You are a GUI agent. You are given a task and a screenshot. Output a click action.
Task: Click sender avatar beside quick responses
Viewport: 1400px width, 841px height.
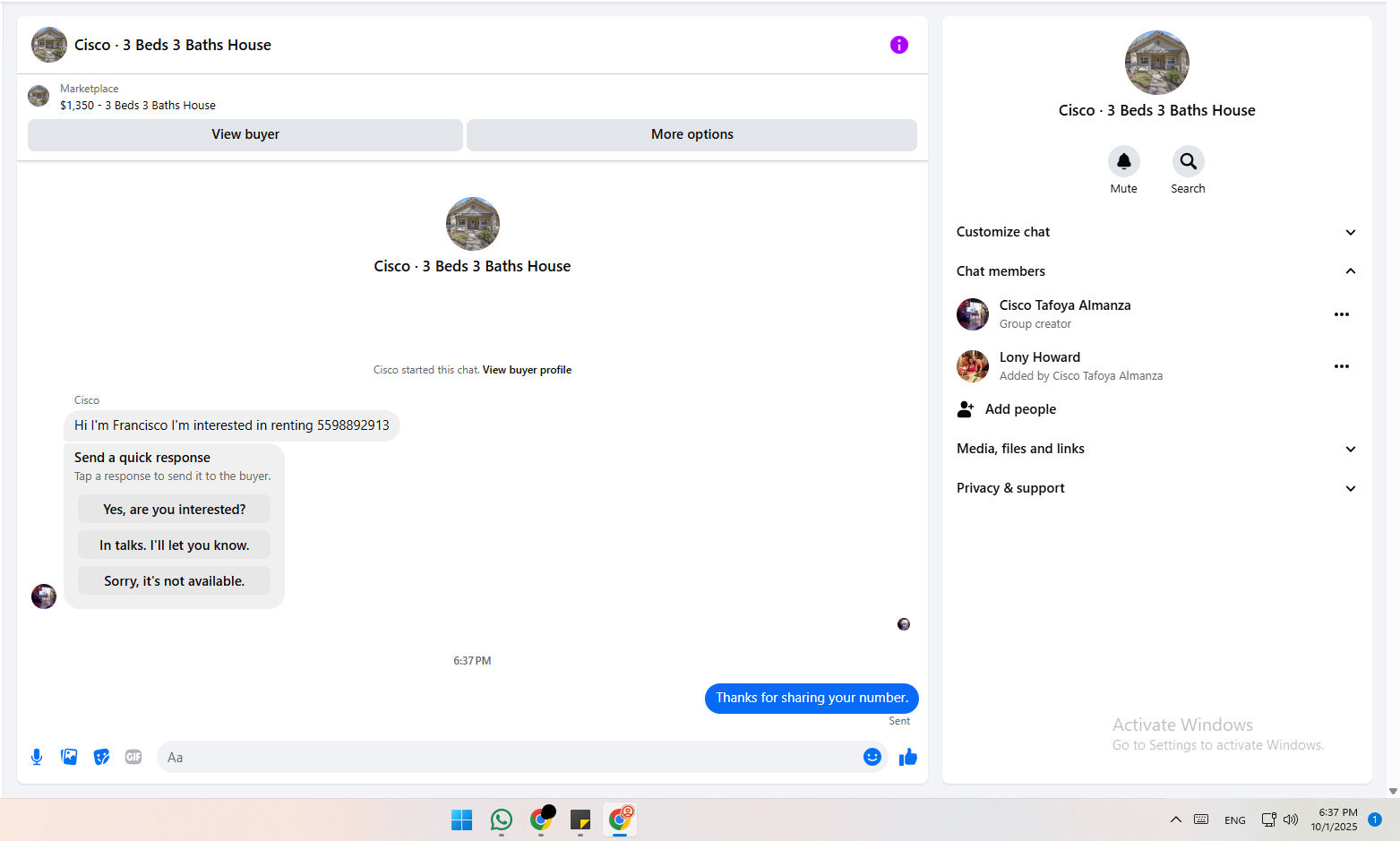coord(44,596)
